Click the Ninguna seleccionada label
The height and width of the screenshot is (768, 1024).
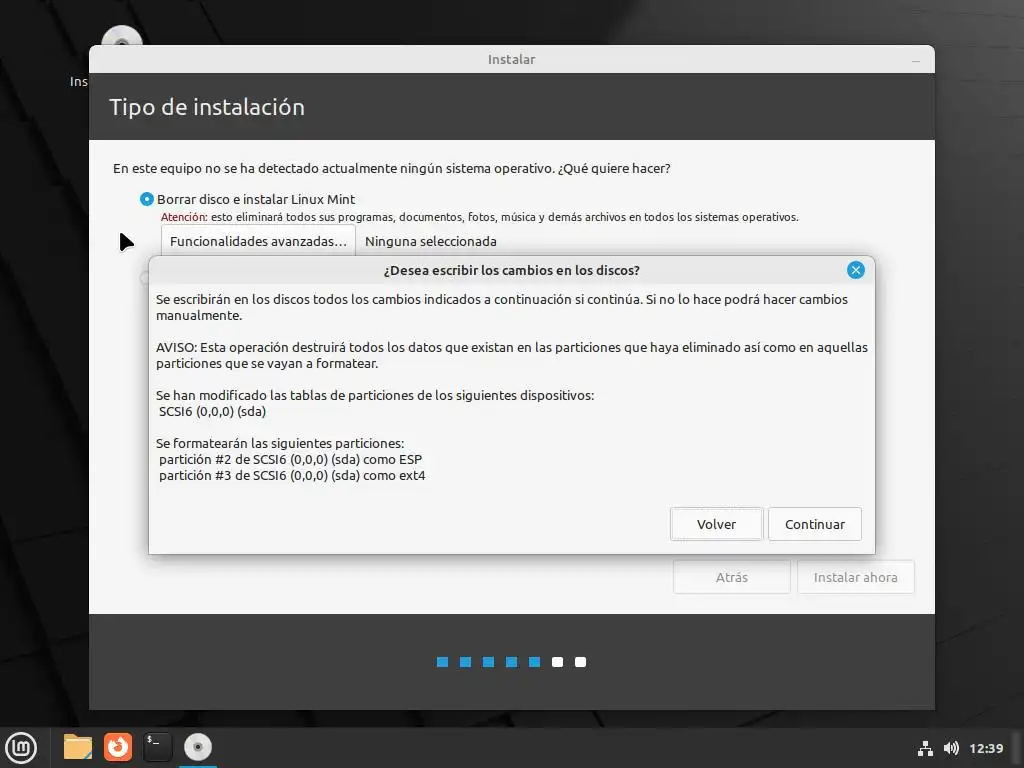(430, 241)
